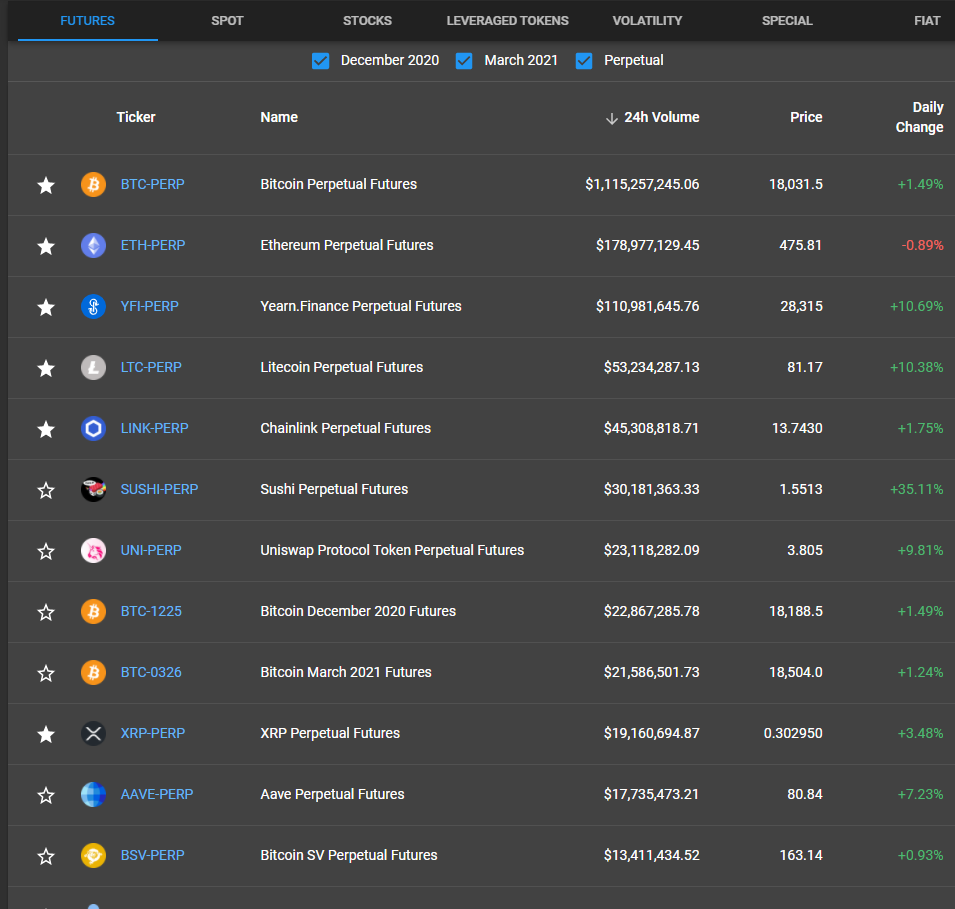
Task: Click the YFI-PERP price 28,315
Action: [x=802, y=306]
